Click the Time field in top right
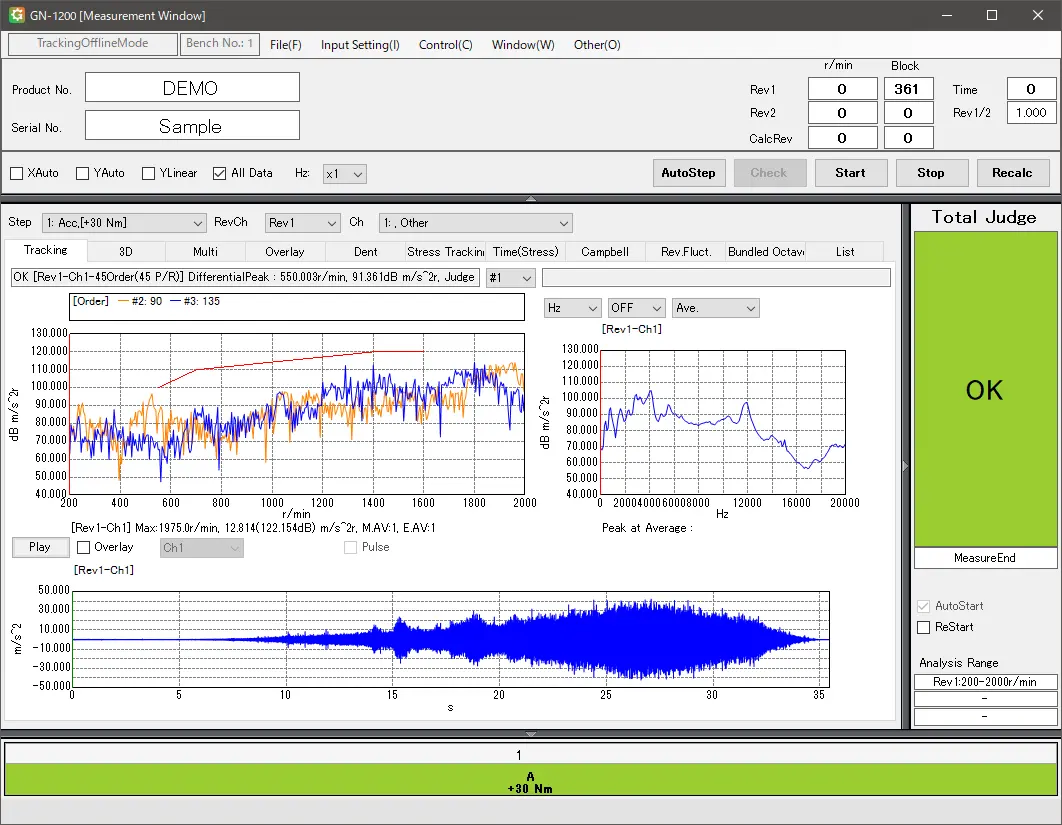The width and height of the screenshot is (1062, 825). pos(1032,89)
